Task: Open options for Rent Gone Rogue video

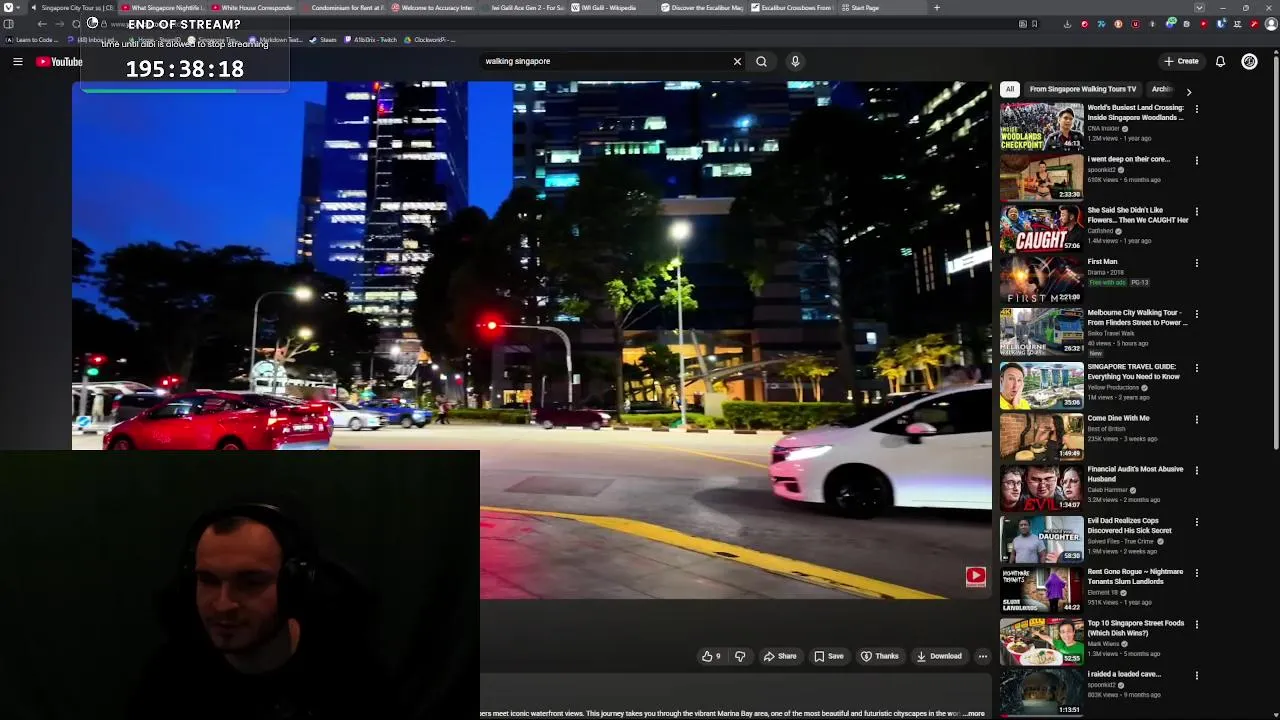Action: pos(1196,573)
